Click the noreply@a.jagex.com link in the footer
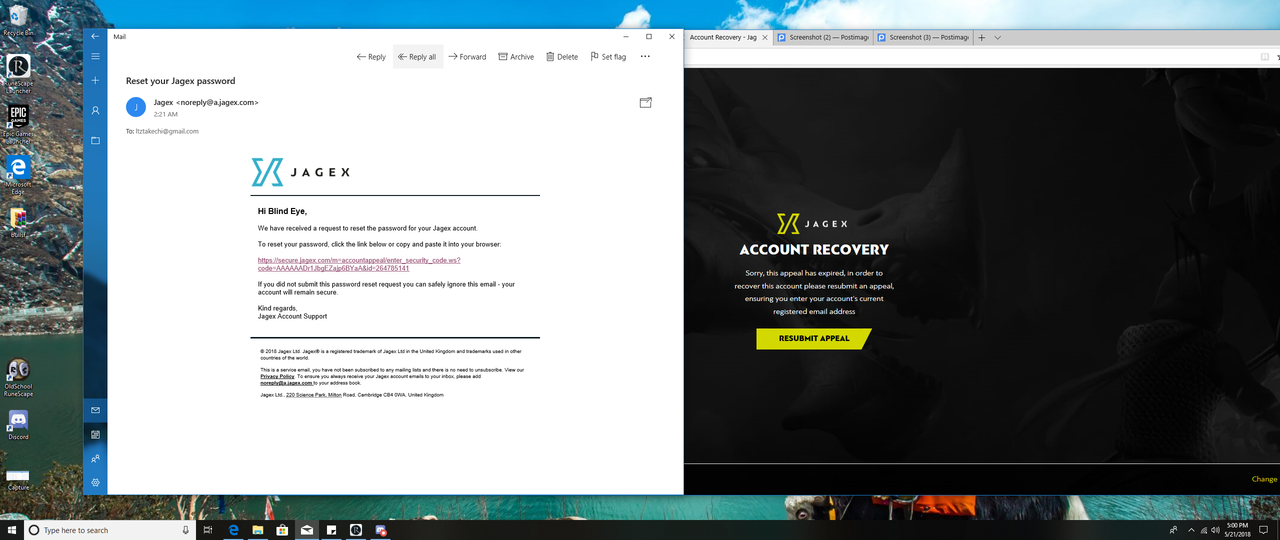 point(286,382)
